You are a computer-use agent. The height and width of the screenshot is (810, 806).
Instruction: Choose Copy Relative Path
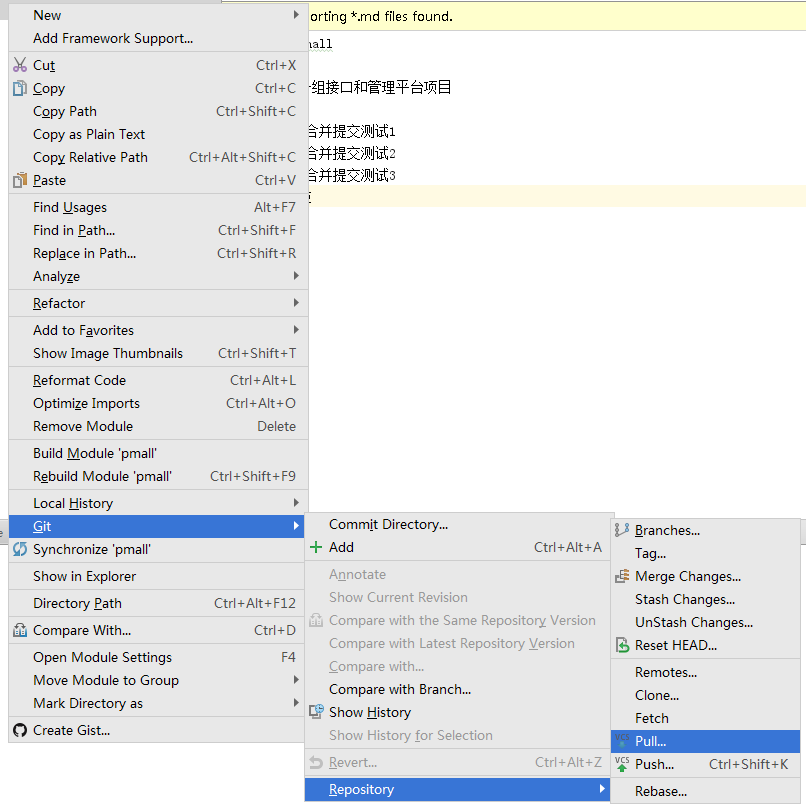coord(159,157)
